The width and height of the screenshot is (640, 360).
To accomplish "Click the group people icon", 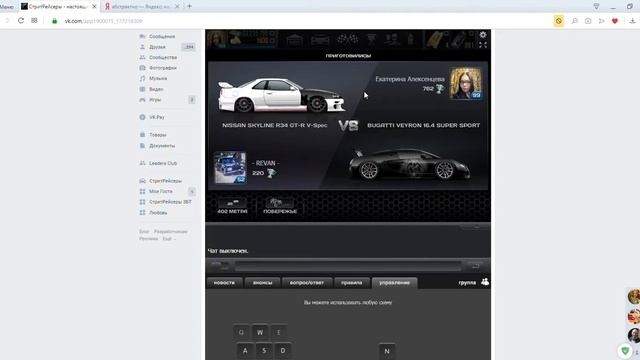I will click(x=485, y=282).
